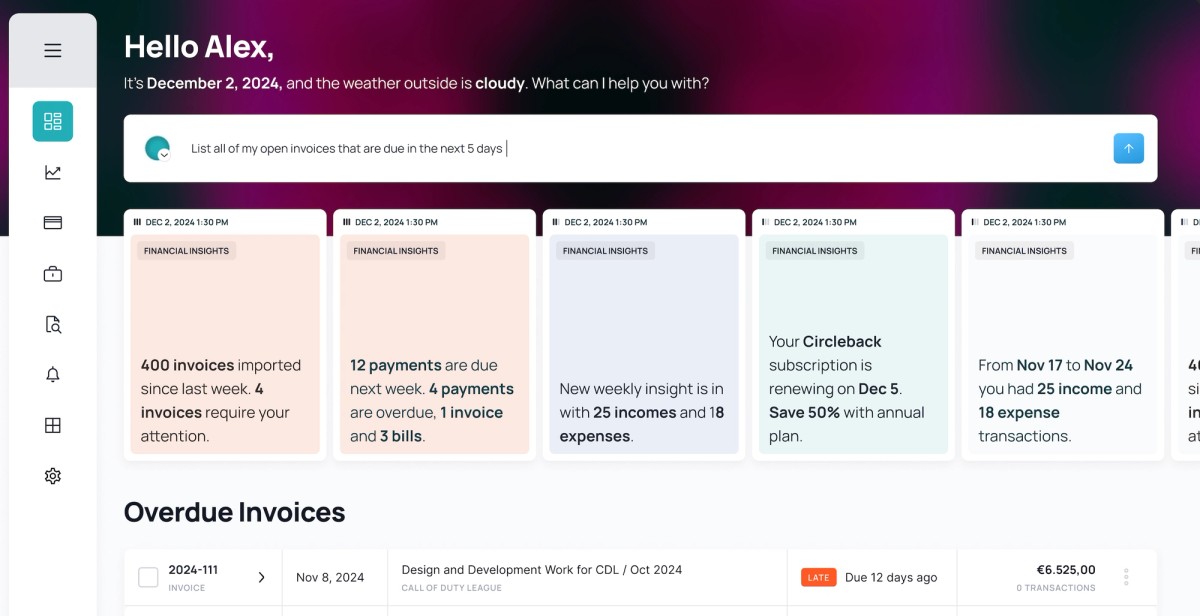
Task: Open the three-dot menu on invoice 2024-111
Action: 1128,577
